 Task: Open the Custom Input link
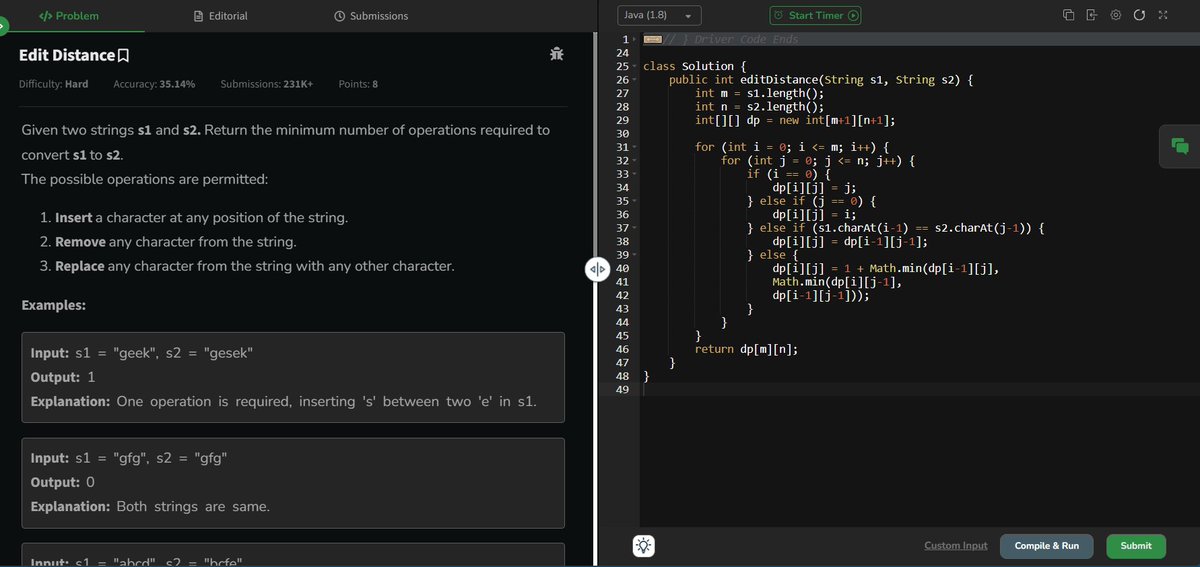coord(955,546)
